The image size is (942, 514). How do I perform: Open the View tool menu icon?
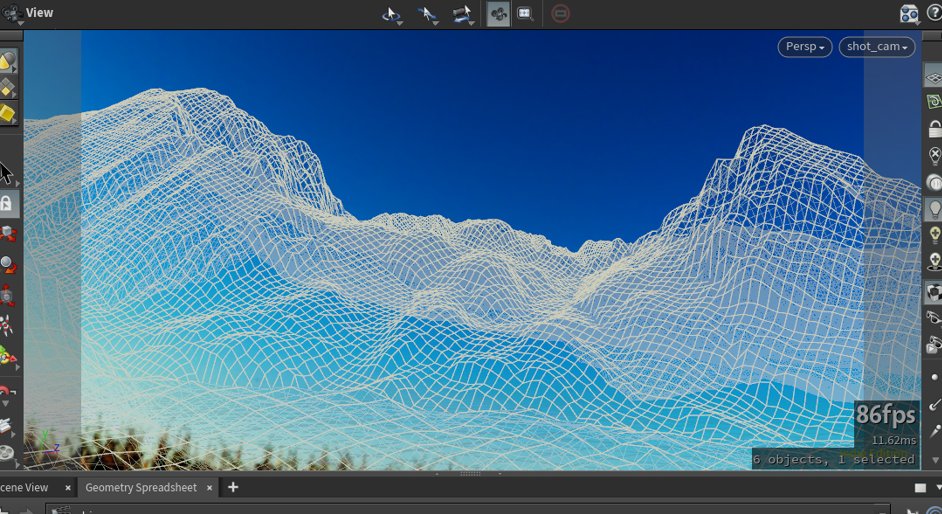click(x=11, y=13)
